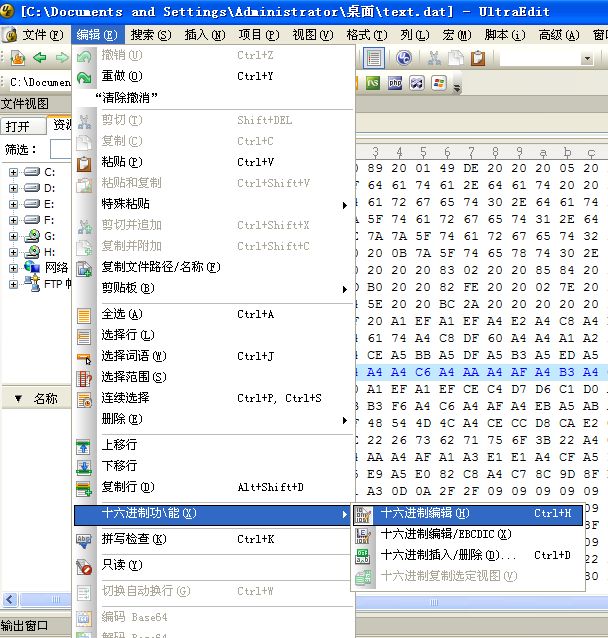Expand the F: drive tree node
This screenshot has width=608, height=638.
13,221
